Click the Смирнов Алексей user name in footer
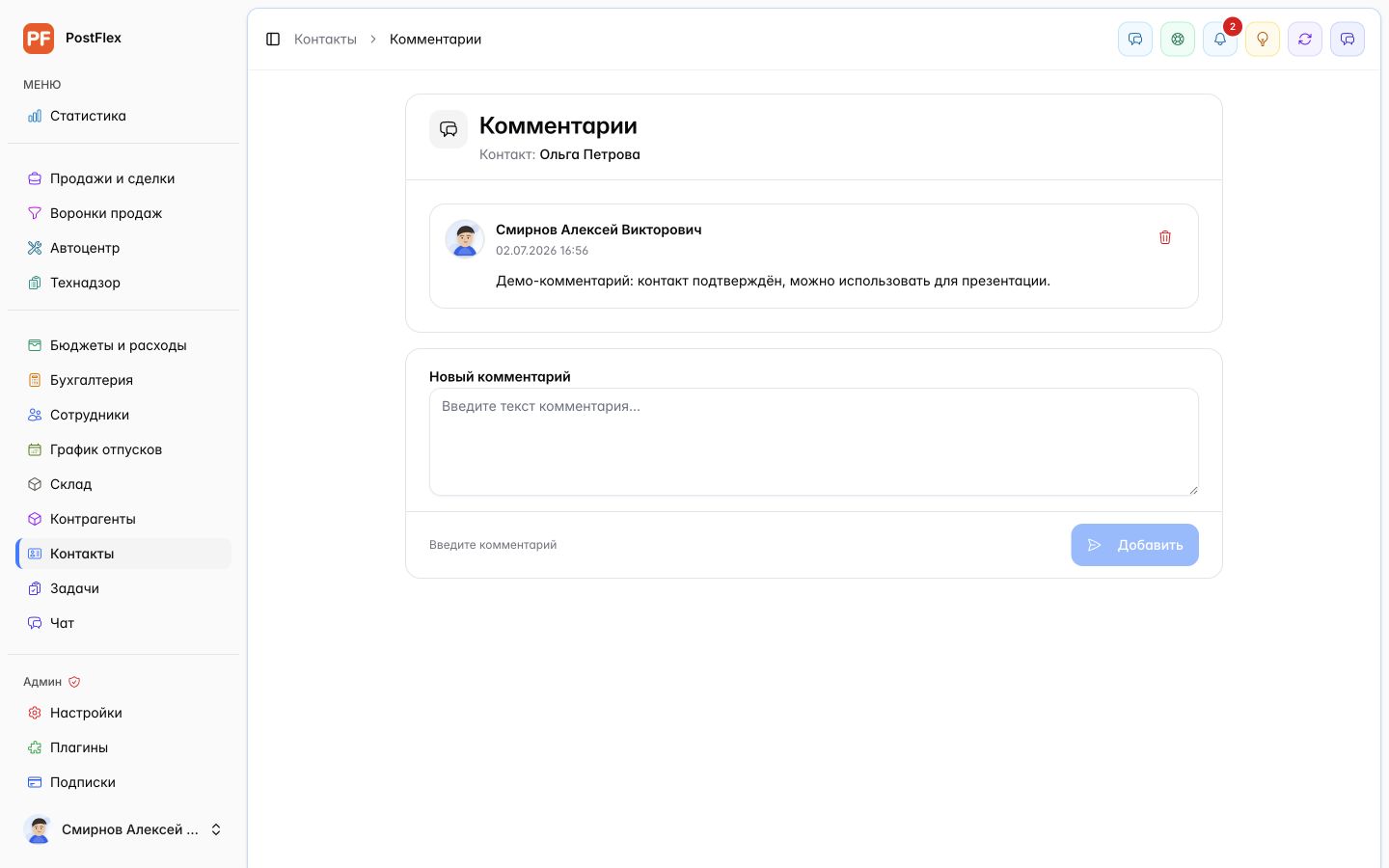The image size is (1389, 868). (130, 829)
